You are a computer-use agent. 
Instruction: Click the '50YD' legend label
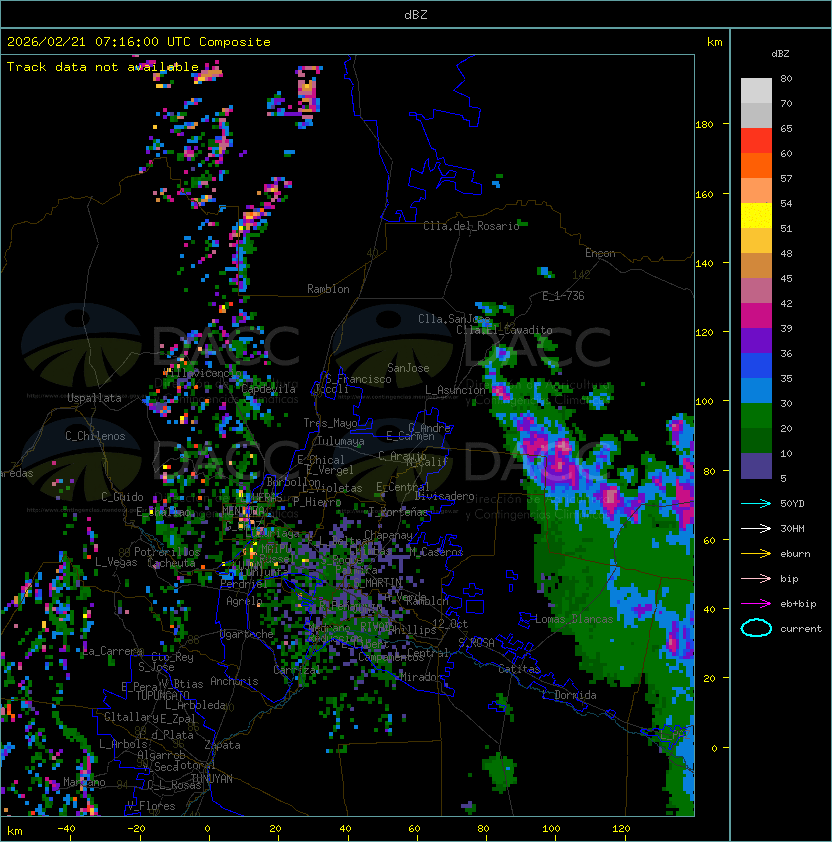[x=792, y=503]
